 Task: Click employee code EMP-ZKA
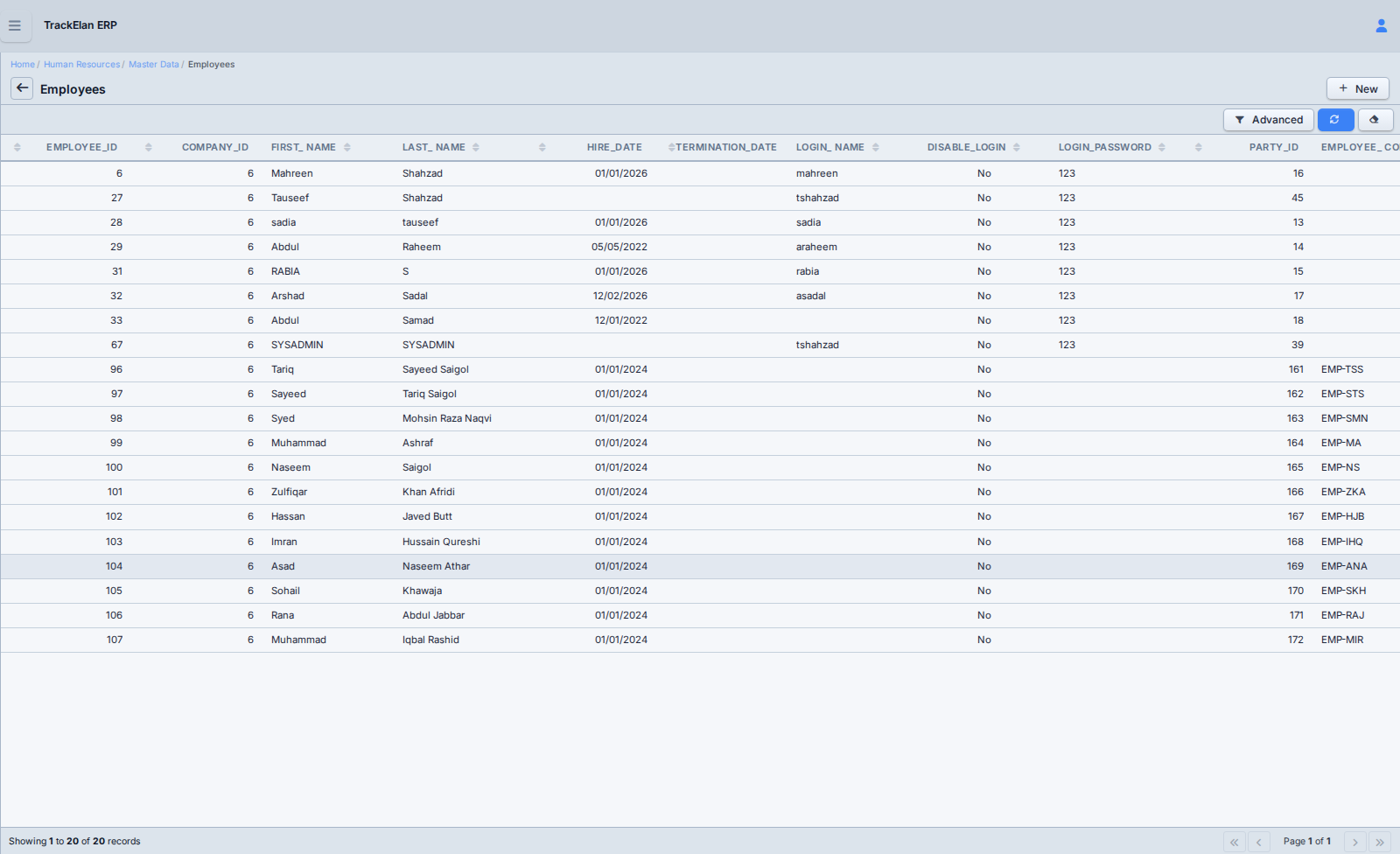tap(1343, 492)
